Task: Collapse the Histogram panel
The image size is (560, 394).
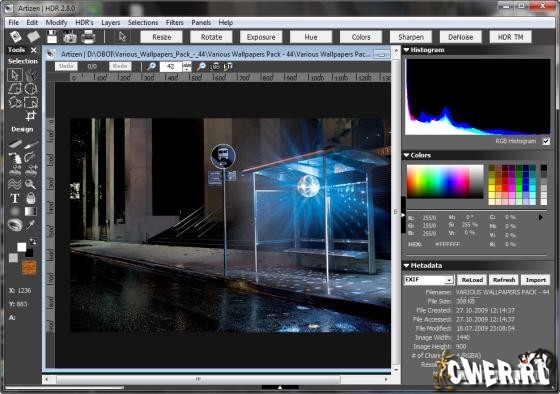Action: 406,50
